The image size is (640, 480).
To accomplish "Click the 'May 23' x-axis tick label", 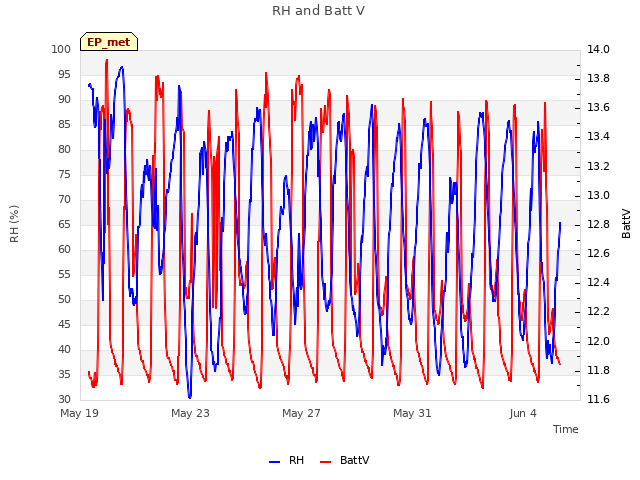I will pos(190,413).
